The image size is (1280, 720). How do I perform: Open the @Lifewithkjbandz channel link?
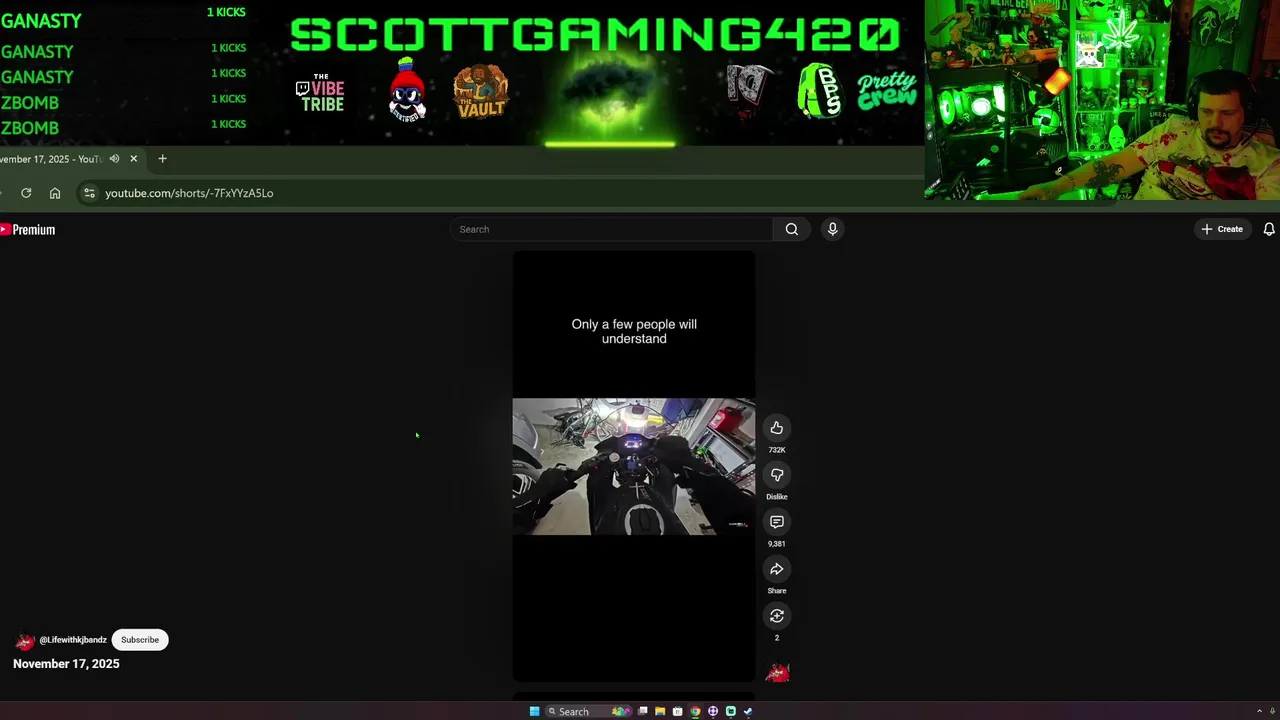click(73, 640)
